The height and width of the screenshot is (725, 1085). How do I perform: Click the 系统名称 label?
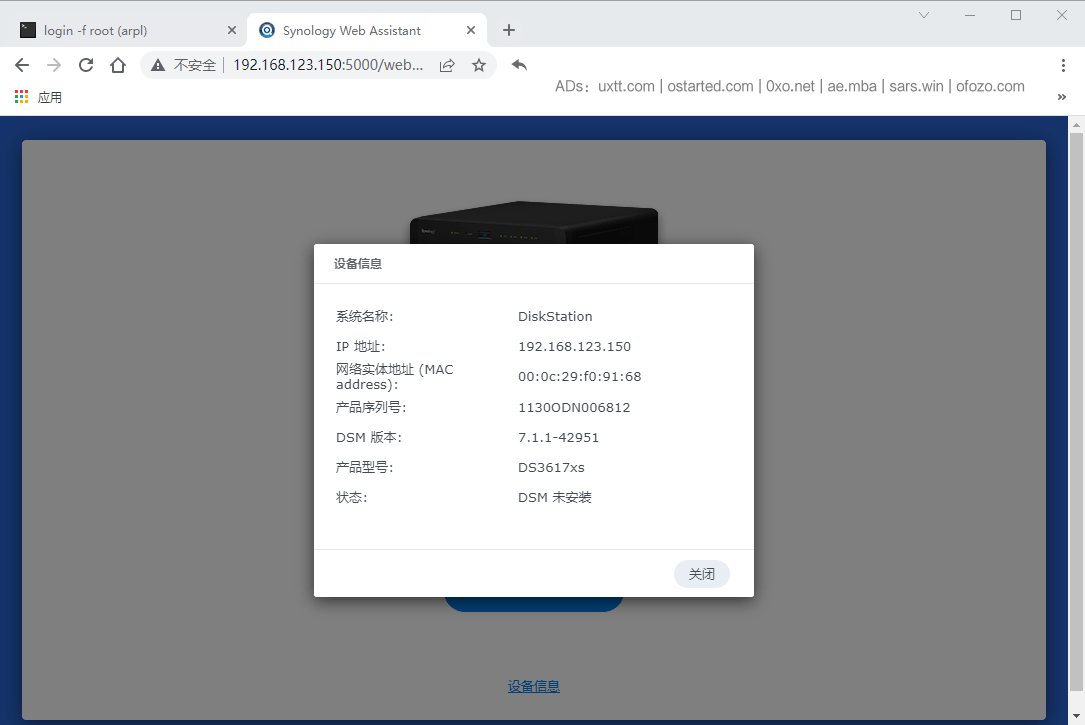(x=365, y=316)
